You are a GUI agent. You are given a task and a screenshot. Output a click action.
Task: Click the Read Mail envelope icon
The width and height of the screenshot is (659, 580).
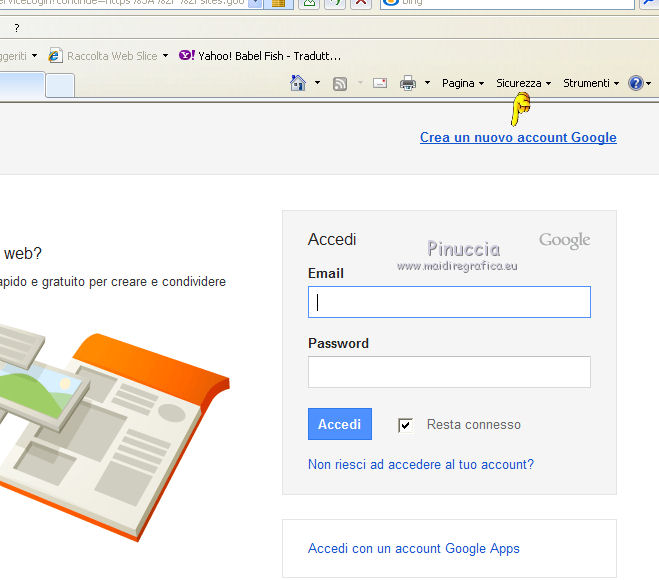(380, 83)
